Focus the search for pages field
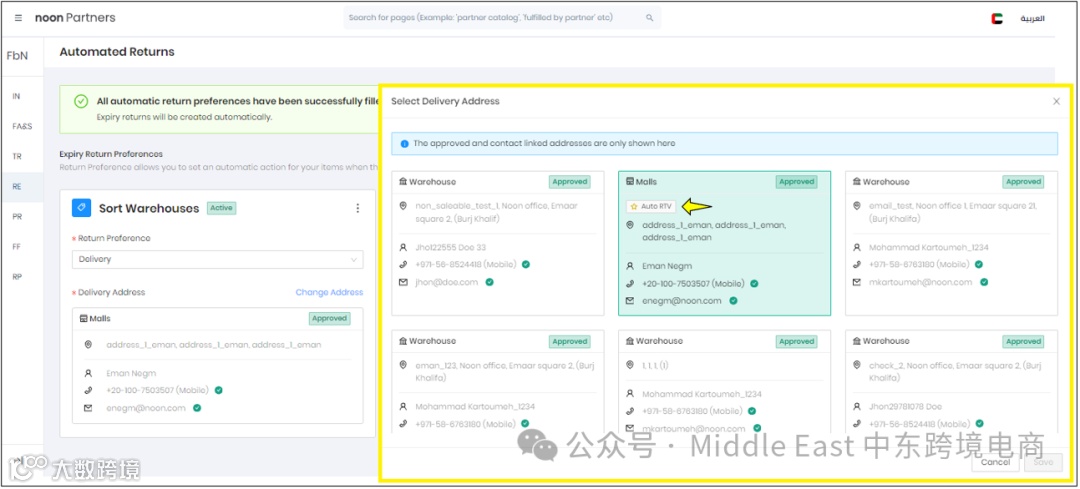This screenshot has height=489, width=1080. [x=502, y=18]
